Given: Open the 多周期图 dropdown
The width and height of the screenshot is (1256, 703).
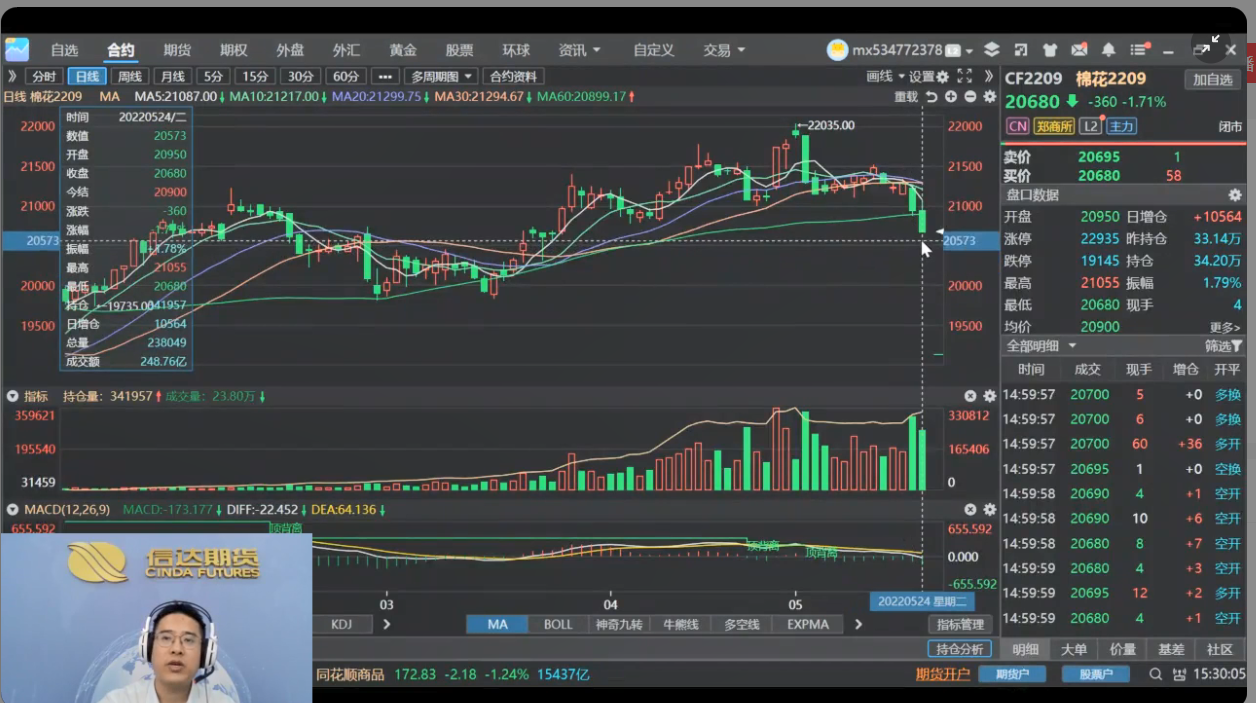Looking at the screenshot, I should point(440,76).
